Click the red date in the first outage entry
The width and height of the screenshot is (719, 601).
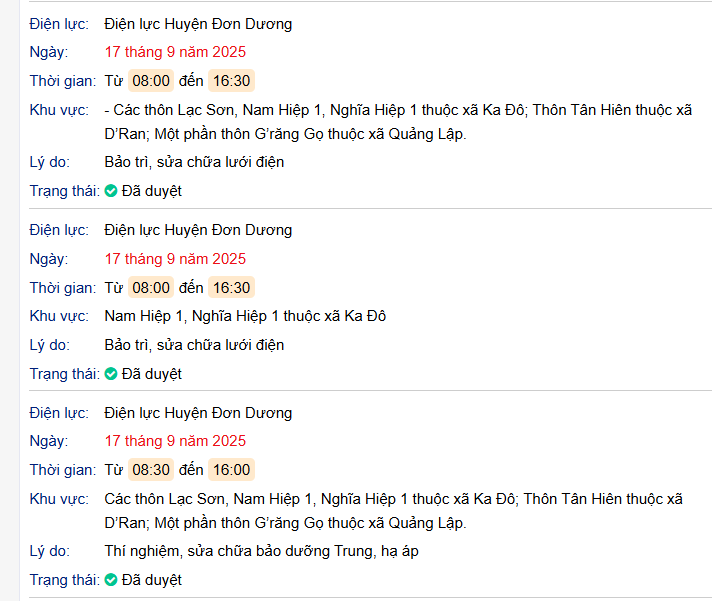(x=175, y=52)
